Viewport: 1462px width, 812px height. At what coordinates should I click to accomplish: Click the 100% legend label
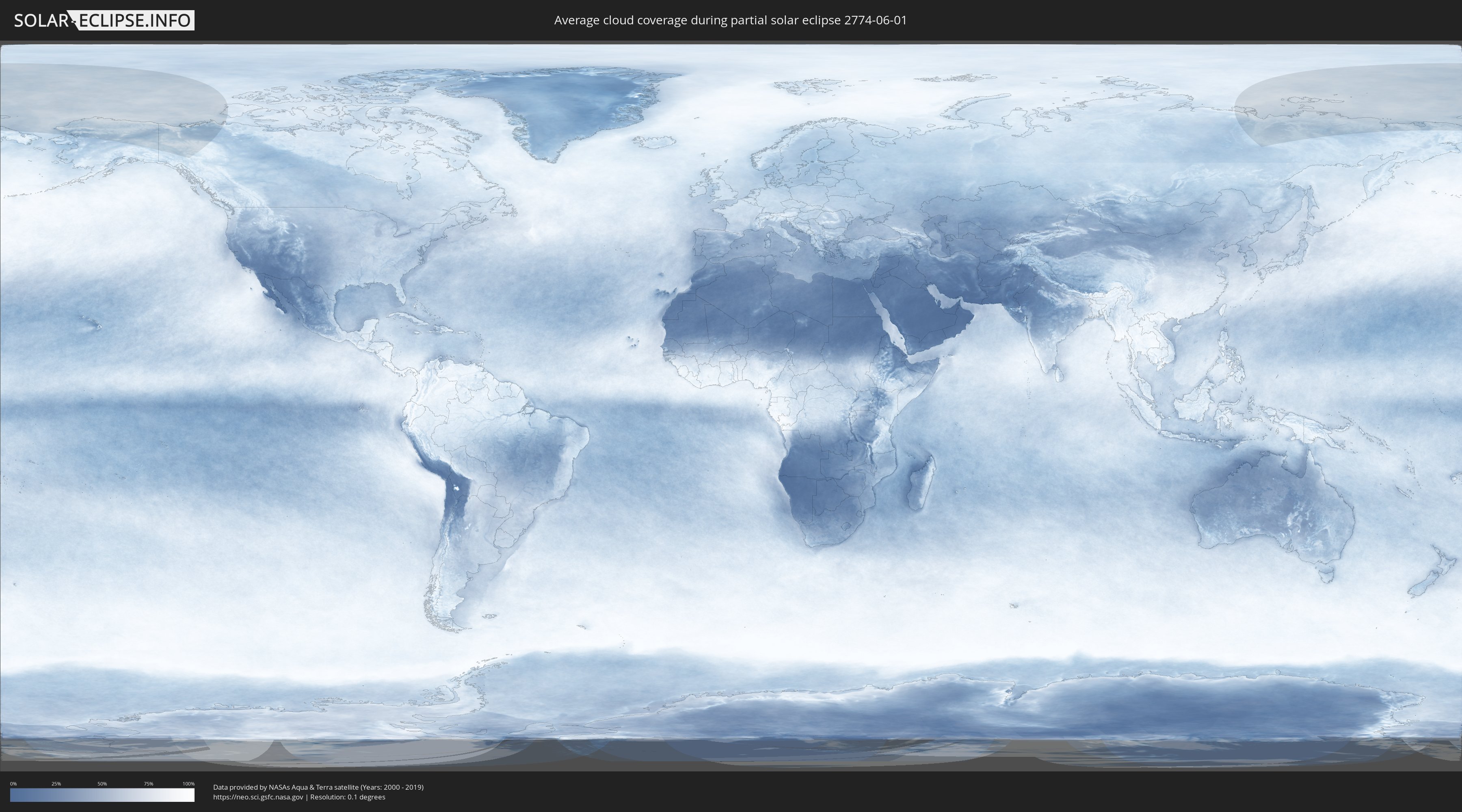[188, 784]
